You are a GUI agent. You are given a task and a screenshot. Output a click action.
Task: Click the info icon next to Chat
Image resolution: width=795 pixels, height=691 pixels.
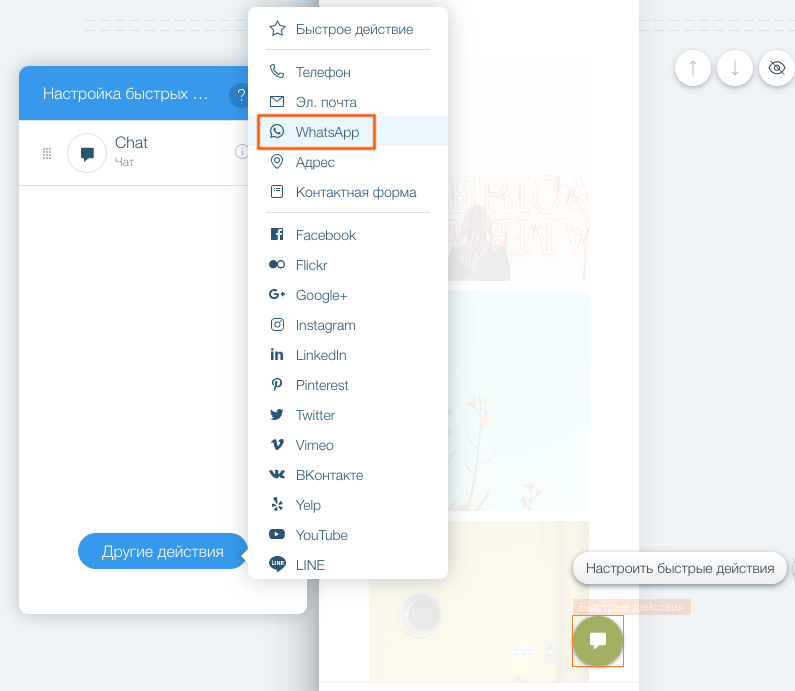(x=241, y=152)
